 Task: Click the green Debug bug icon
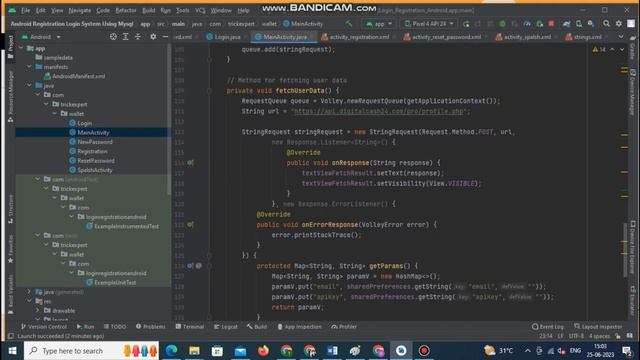(x=502, y=24)
